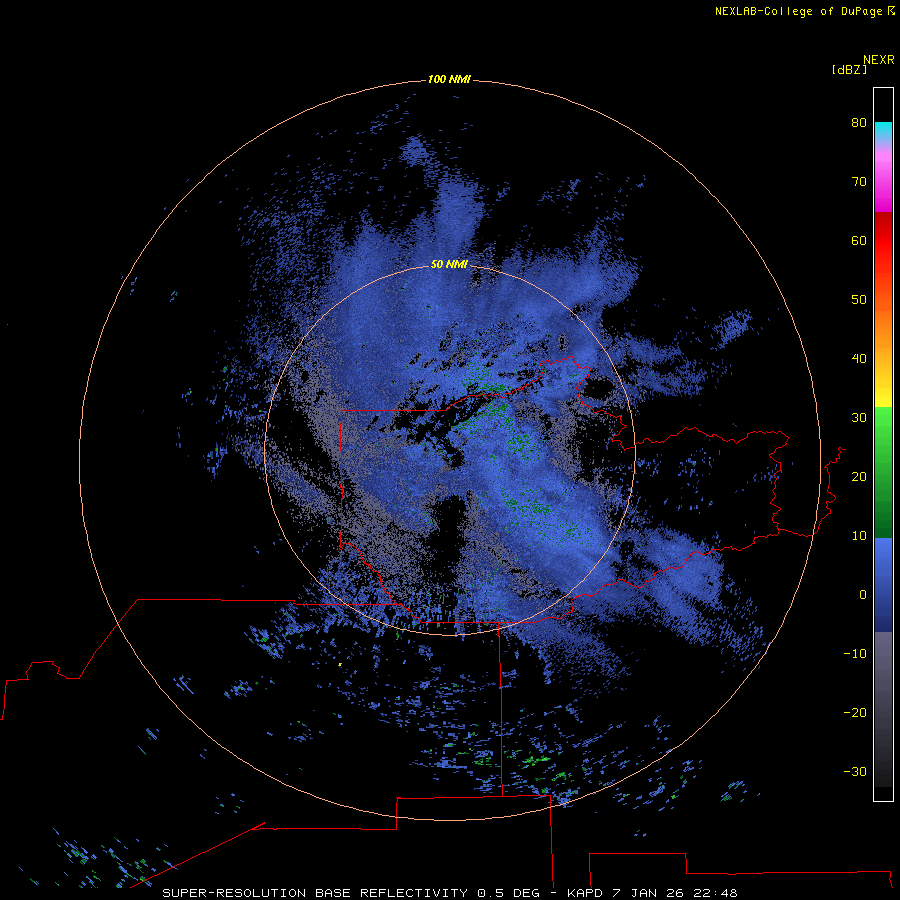Click the NEXR legend title
This screenshot has height=900, width=900.
point(879,60)
